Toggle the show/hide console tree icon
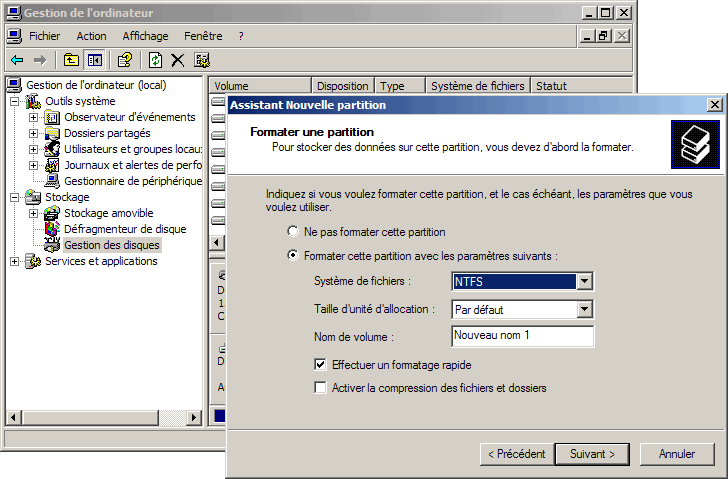The width and height of the screenshot is (728, 479). tap(94, 61)
